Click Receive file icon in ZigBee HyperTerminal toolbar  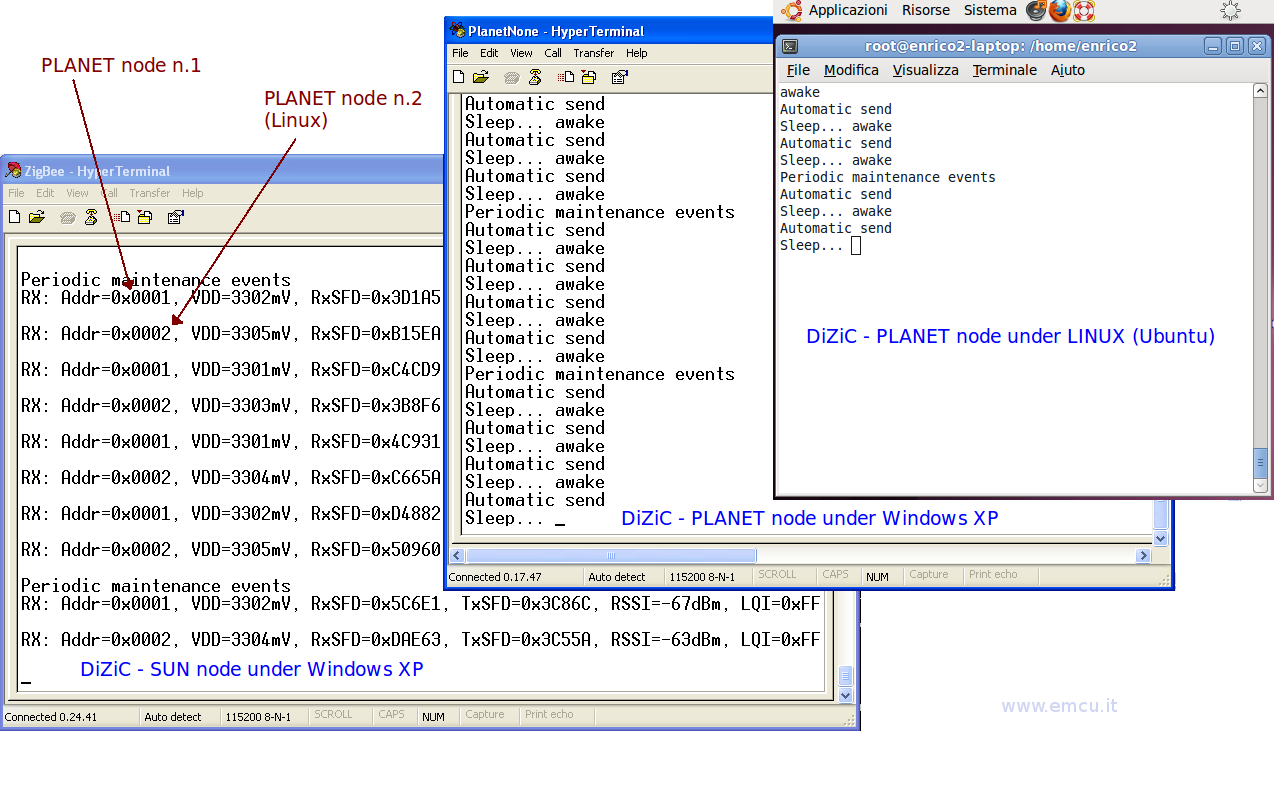point(145,217)
